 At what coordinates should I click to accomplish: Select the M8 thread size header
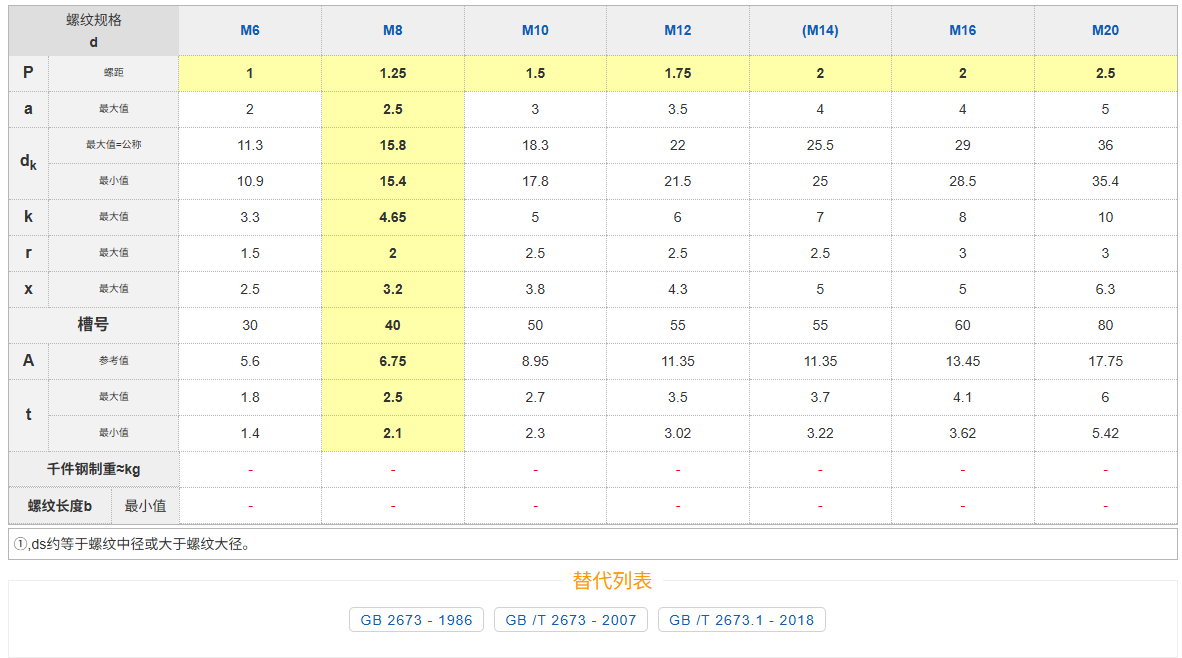click(x=393, y=31)
